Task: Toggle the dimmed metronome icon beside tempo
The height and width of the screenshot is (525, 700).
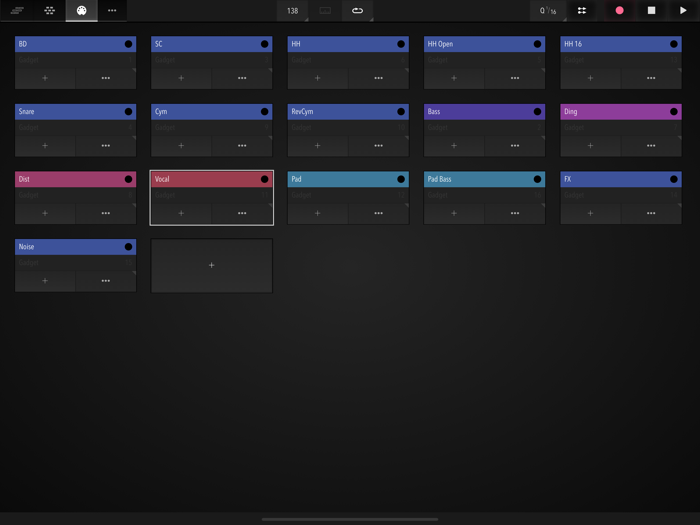Action: pos(325,11)
